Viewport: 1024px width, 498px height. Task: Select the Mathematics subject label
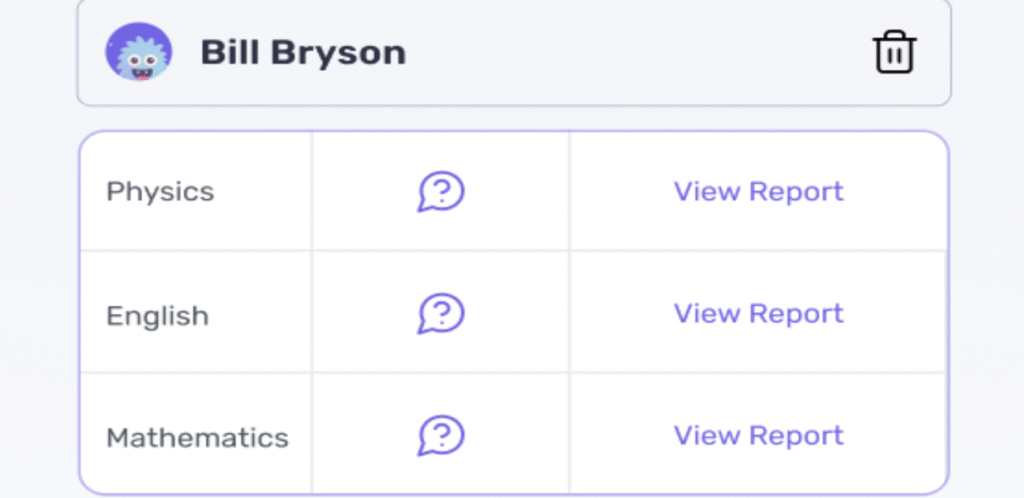(197, 438)
